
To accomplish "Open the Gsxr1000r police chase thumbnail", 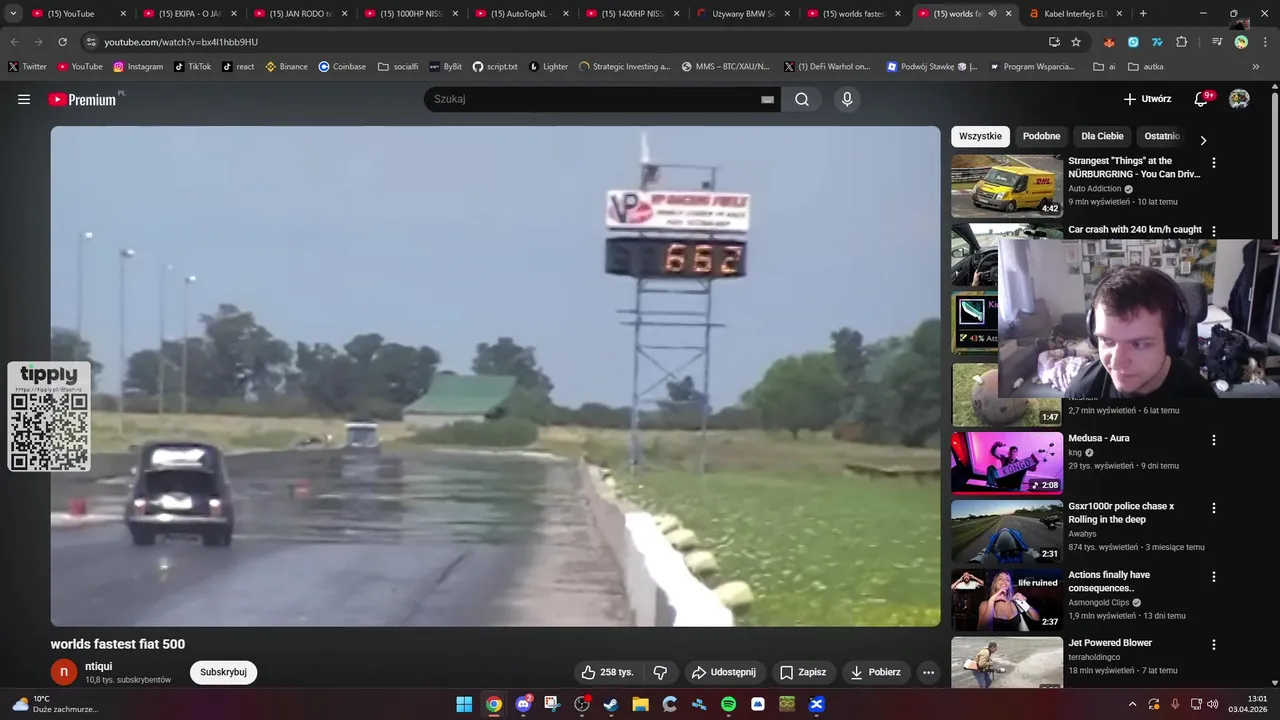I will coord(1006,532).
